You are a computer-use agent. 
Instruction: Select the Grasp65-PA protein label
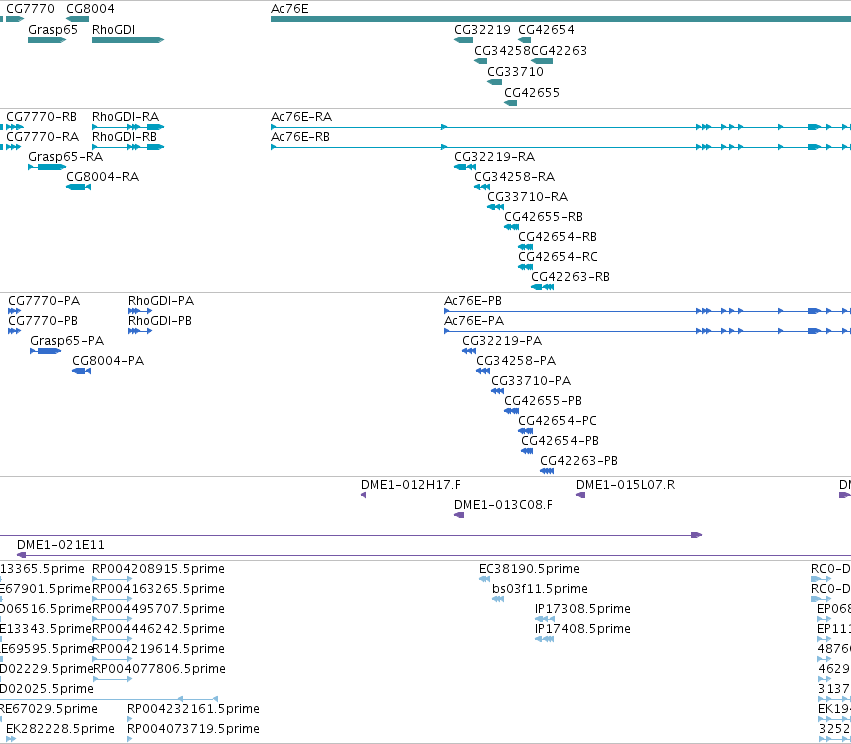[67, 341]
